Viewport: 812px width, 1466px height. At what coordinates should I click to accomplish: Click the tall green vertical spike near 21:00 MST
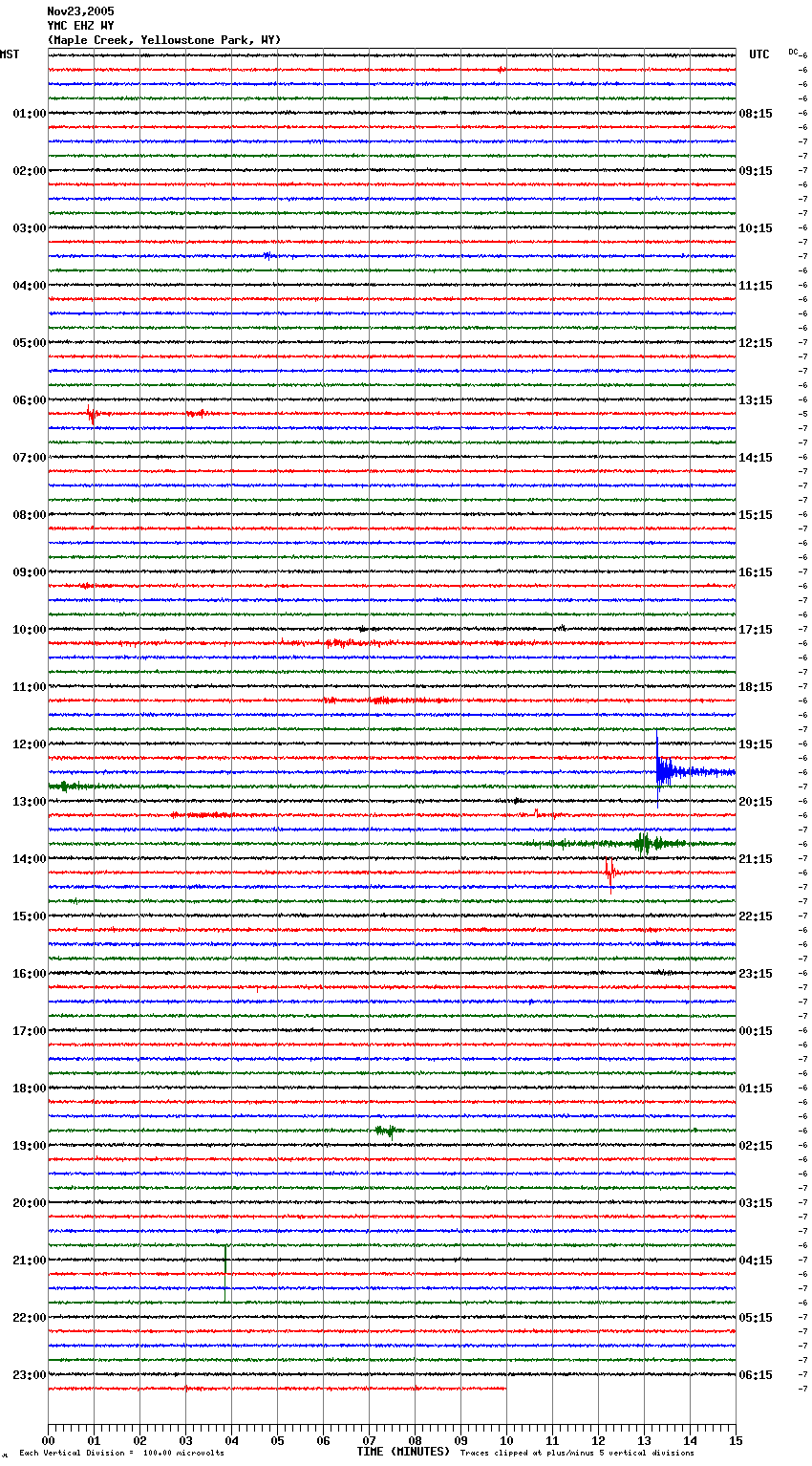tap(225, 1273)
